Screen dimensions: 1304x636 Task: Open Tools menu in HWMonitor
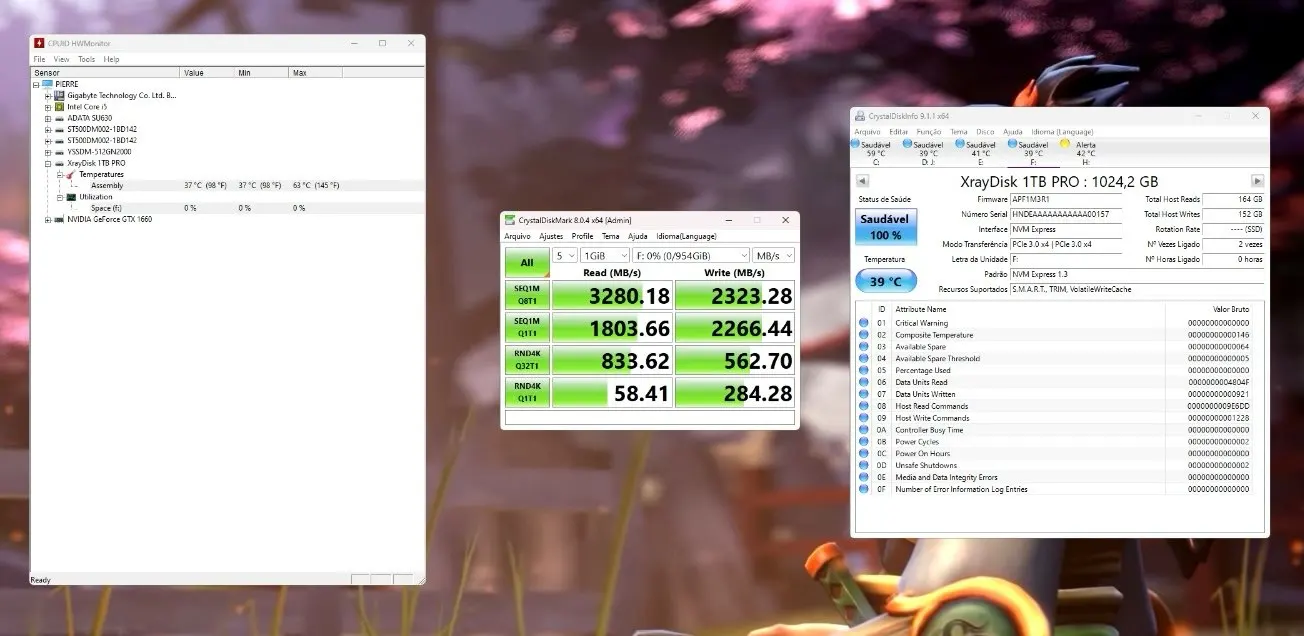coord(87,59)
